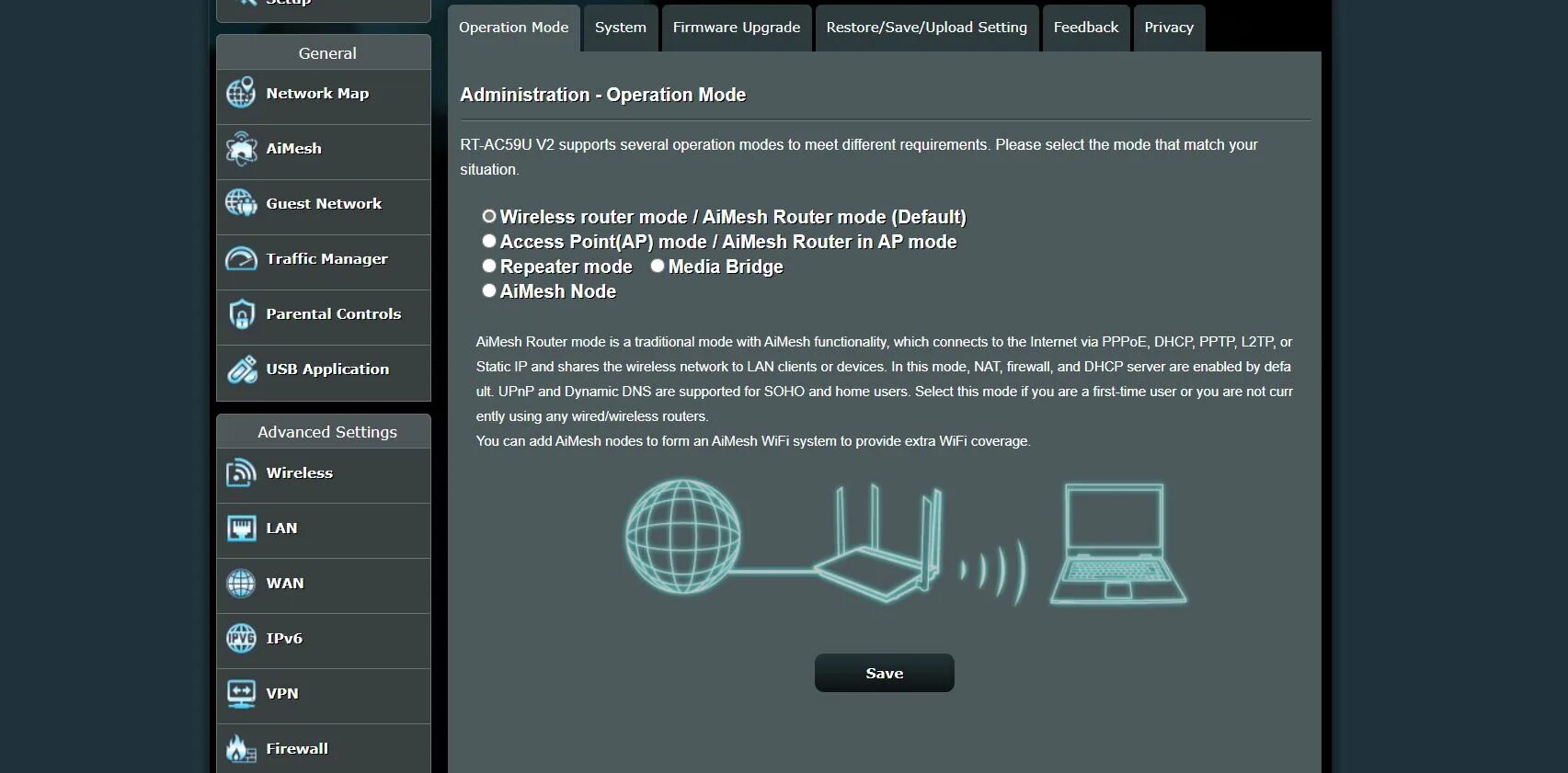Image resolution: width=1568 pixels, height=773 pixels.
Task: Switch to System tab
Action: point(621,28)
